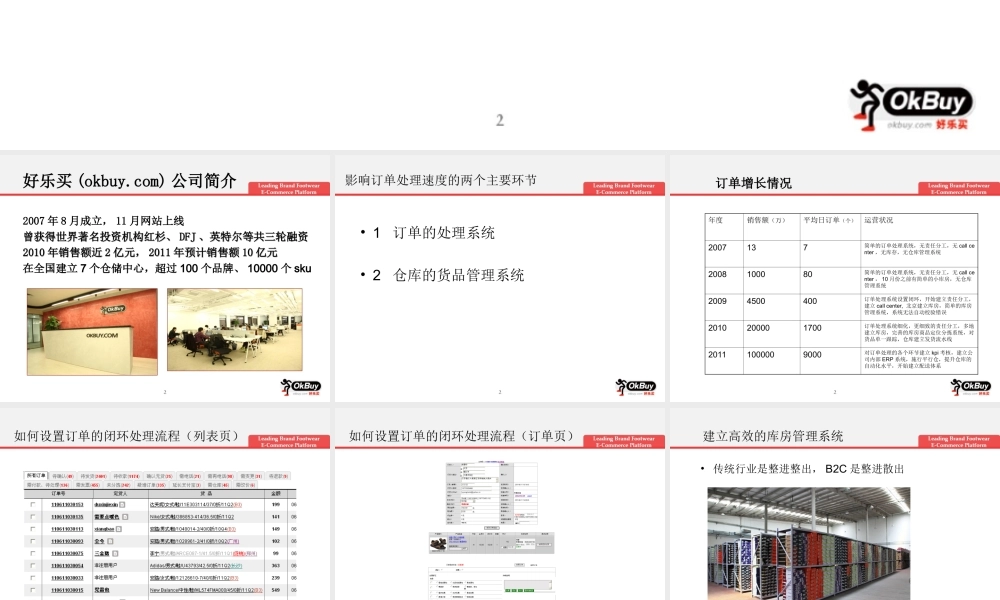Click the order number link 119619030135
The image size is (1000, 600).
tap(66, 519)
